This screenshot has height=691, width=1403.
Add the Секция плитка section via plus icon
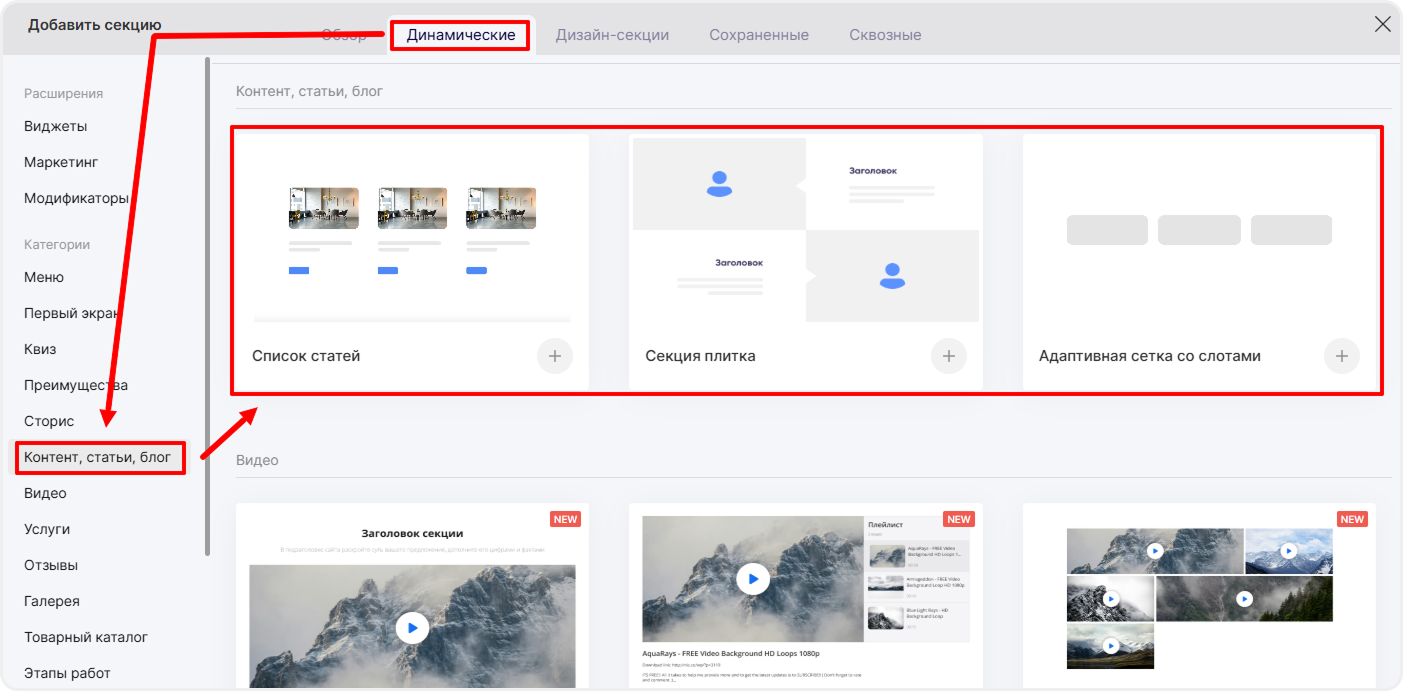pyautogui.click(x=948, y=356)
